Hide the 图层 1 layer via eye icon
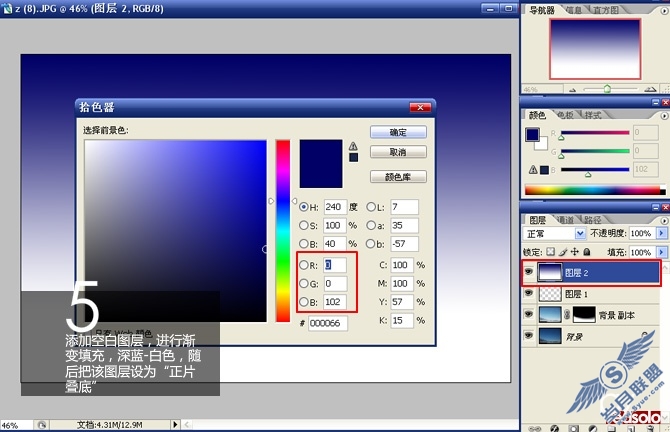Viewport: 670px width, 432px height. [x=529, y=293]
